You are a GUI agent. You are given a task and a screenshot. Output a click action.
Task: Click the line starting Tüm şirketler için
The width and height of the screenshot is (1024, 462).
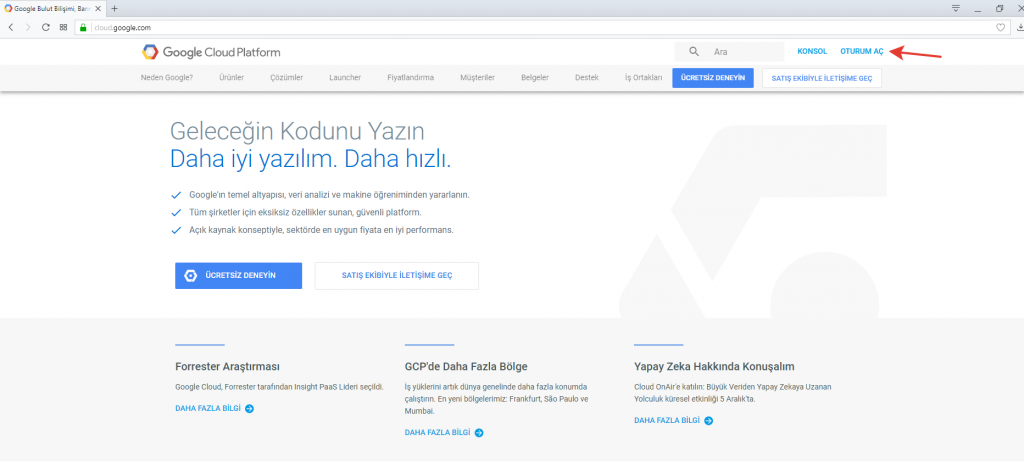point(305,212)
